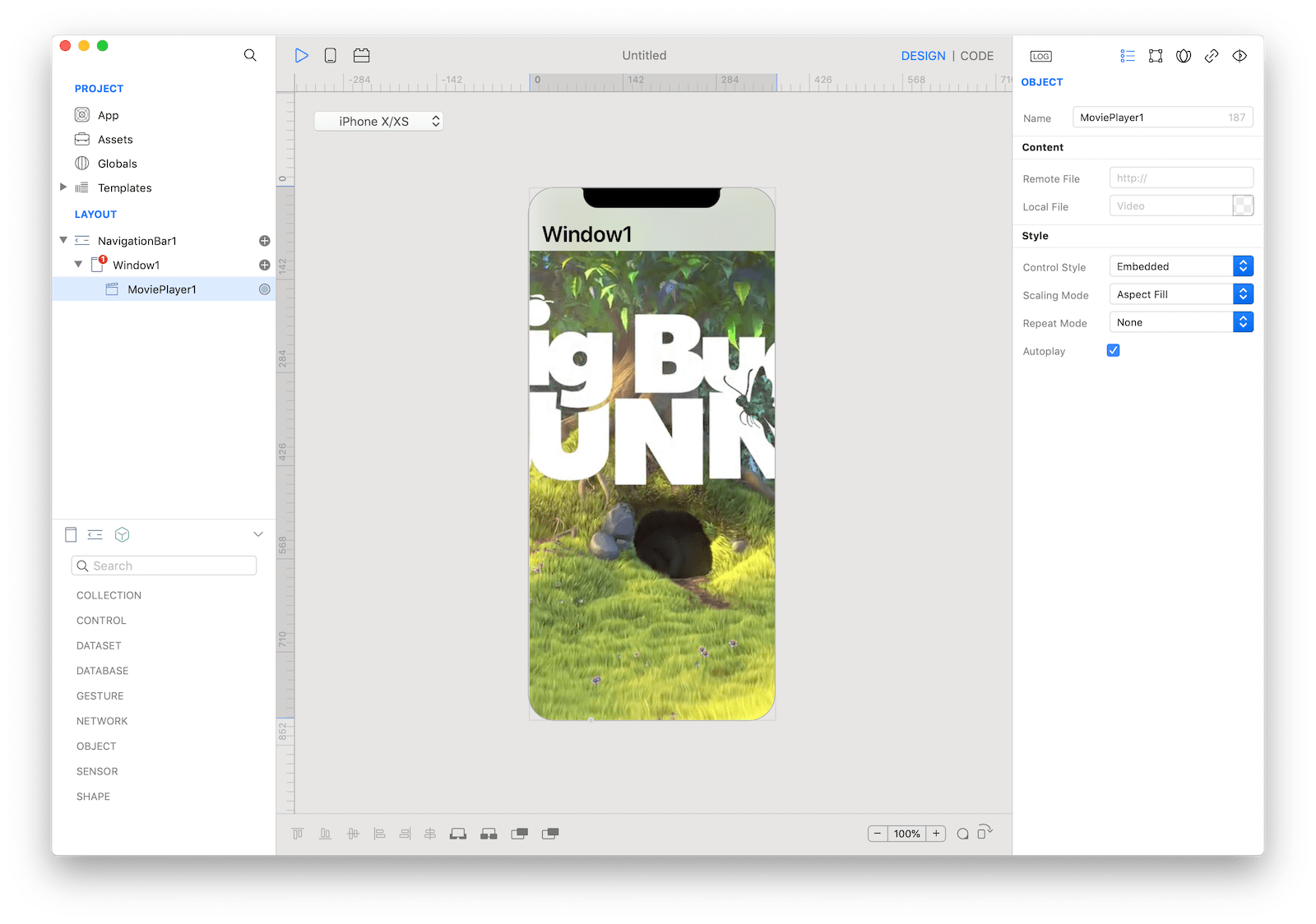This screenshot has height=924, width=1316.
Task: Click the Local File video field
Action: 1170,206
